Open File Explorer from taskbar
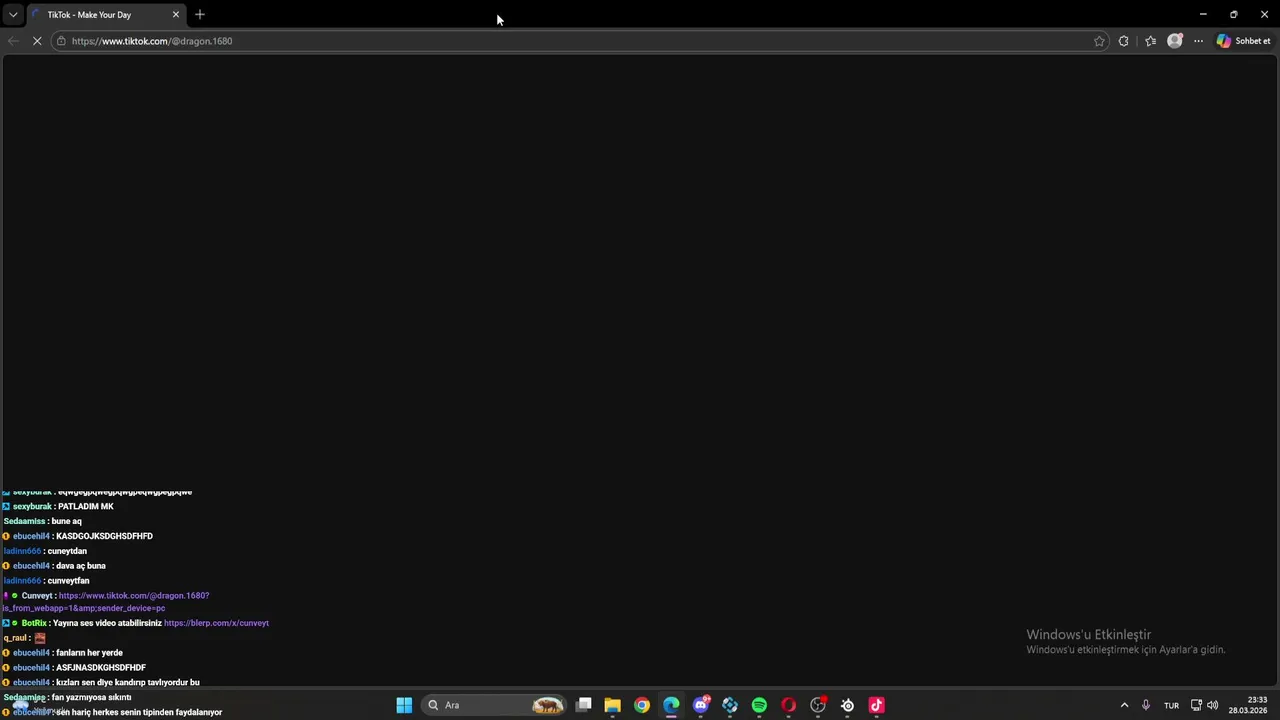 coord(613,705)
